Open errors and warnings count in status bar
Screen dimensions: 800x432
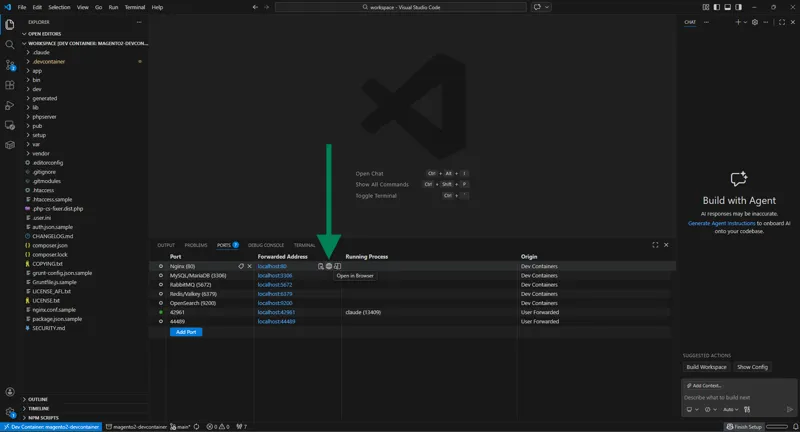tap(218, 427)
